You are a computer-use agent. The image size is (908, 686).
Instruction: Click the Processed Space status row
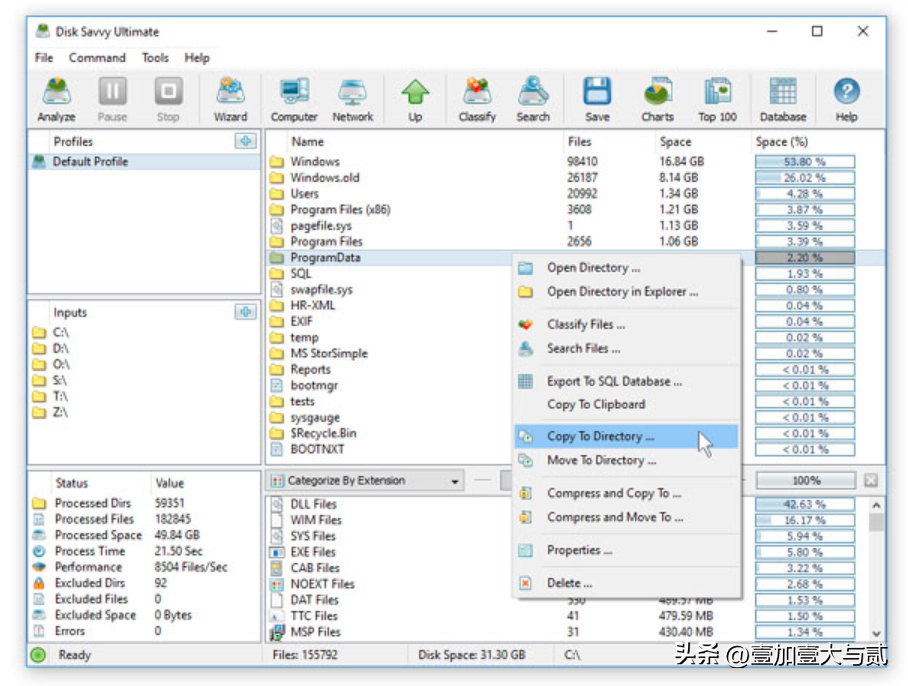144,535
